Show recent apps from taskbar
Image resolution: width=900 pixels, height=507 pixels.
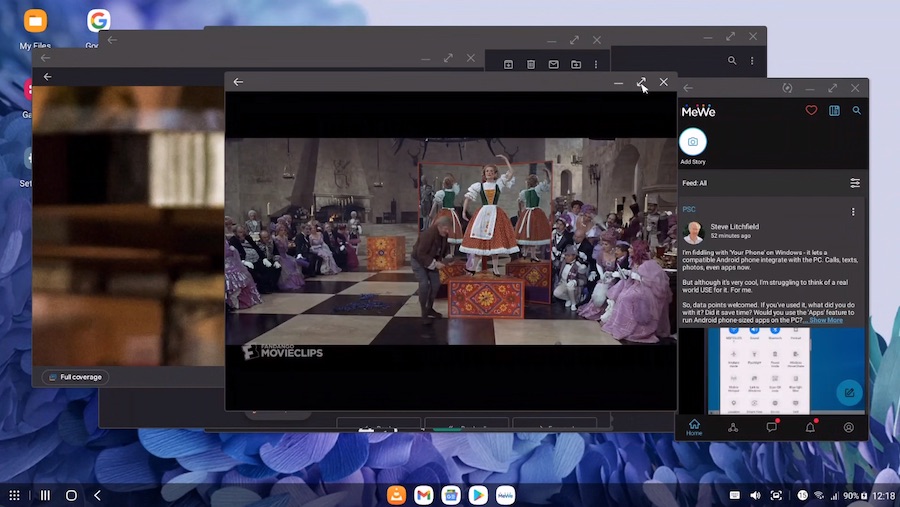coord(45,495)
